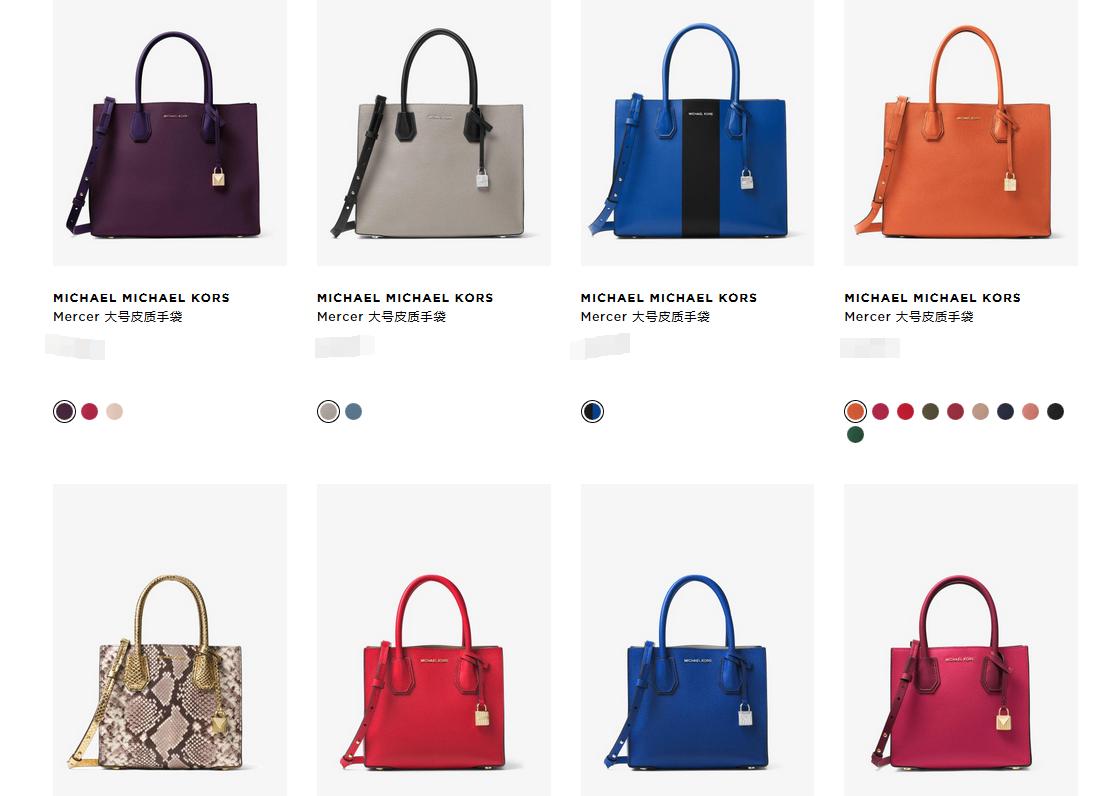The width and height of the screenshot is (1096, 796).
Task: Open the purple Mercer tote product image
Action: 170,133
